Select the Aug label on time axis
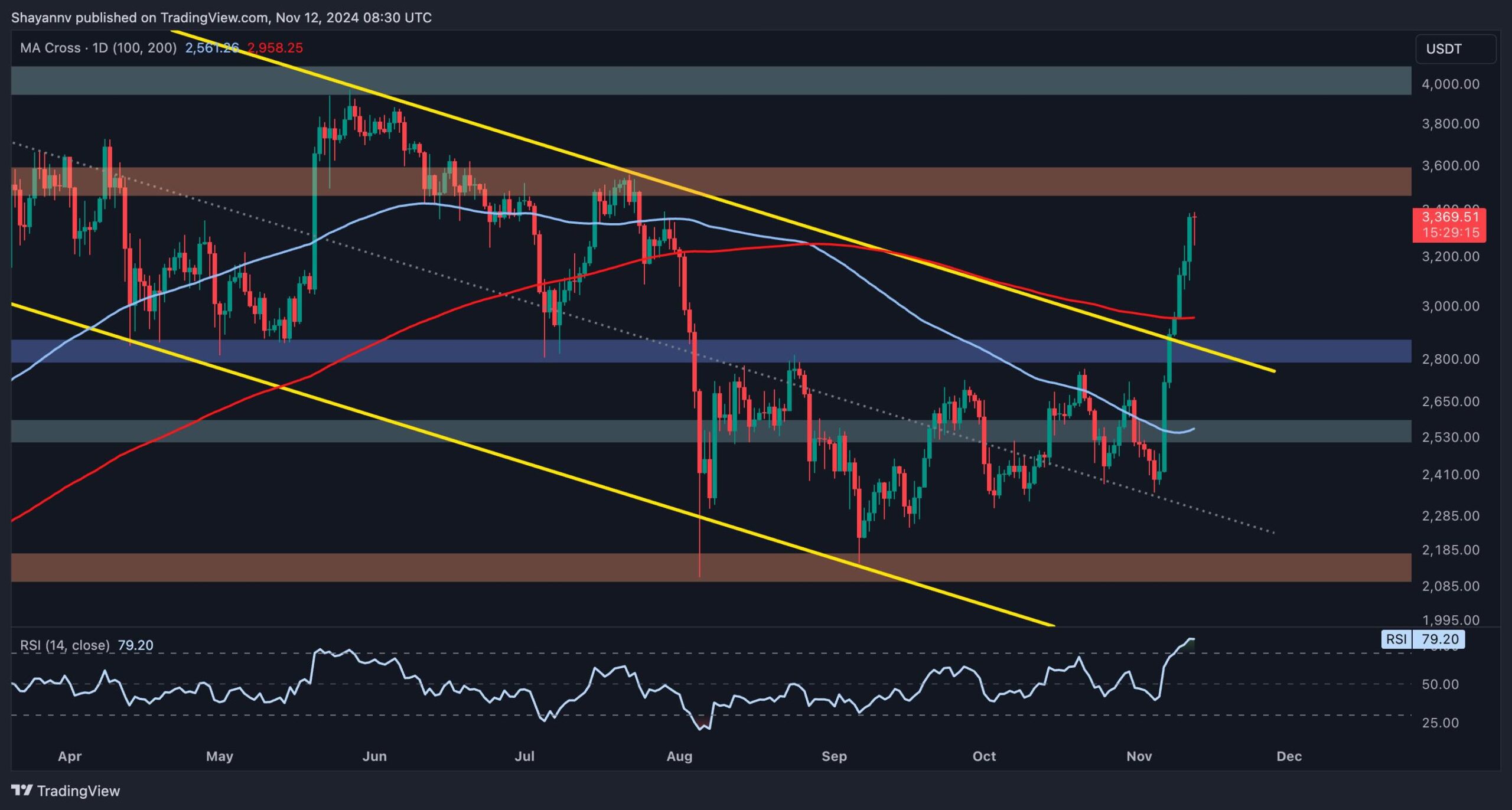Screen dimensions: 1512x810 coord(679,756)
